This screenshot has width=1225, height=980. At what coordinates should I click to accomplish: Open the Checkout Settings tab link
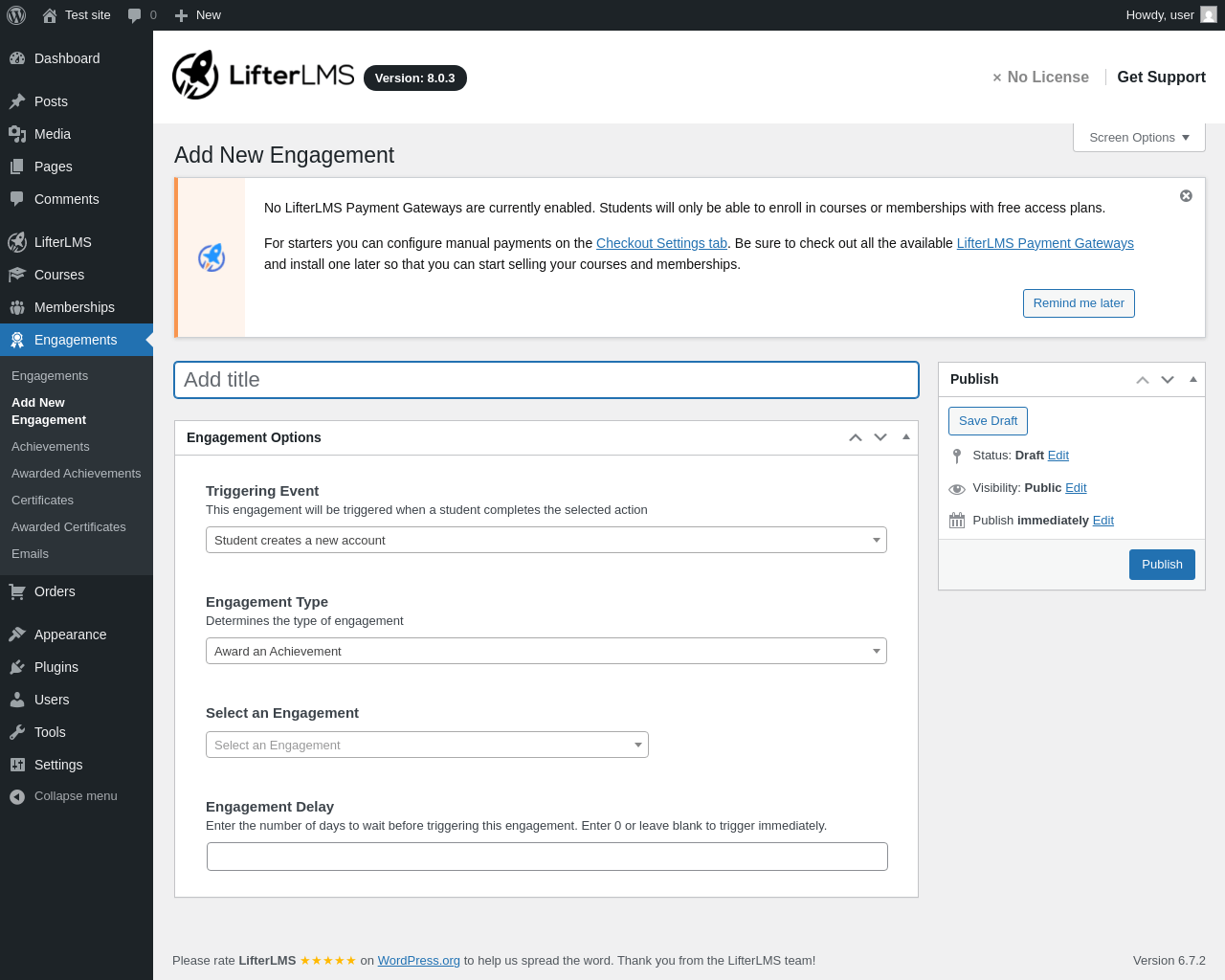pos(661,243)
